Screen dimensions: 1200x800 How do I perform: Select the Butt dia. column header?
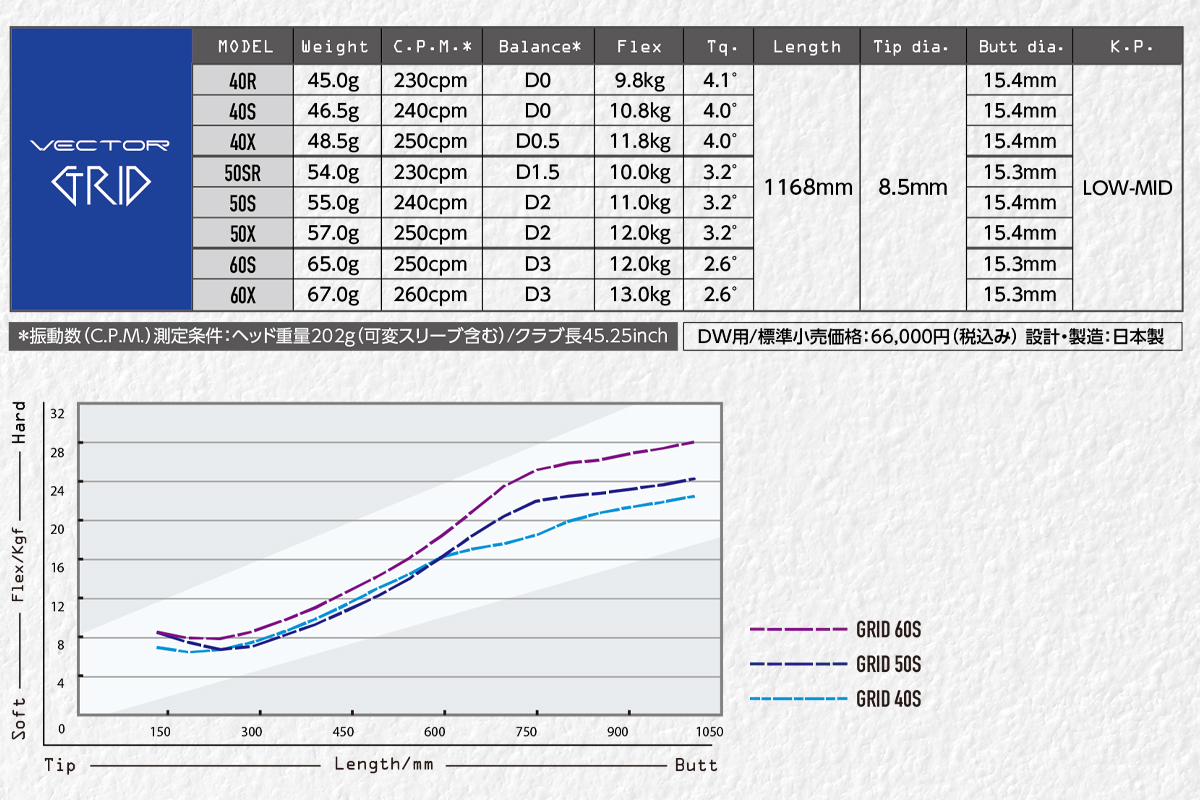[x=1019, y=47]
